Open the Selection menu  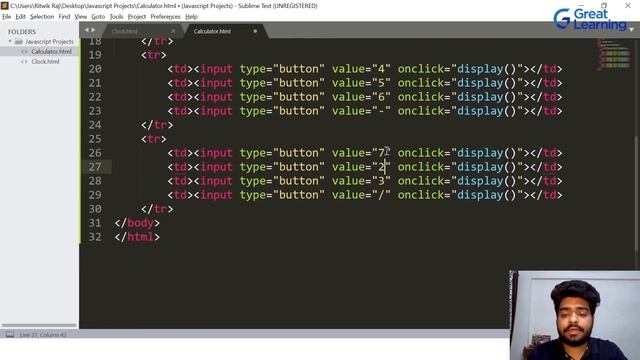[42, 17]
